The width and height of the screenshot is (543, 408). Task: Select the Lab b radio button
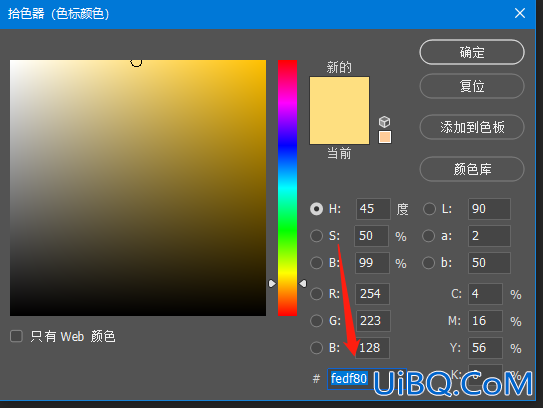click(429, 263)
